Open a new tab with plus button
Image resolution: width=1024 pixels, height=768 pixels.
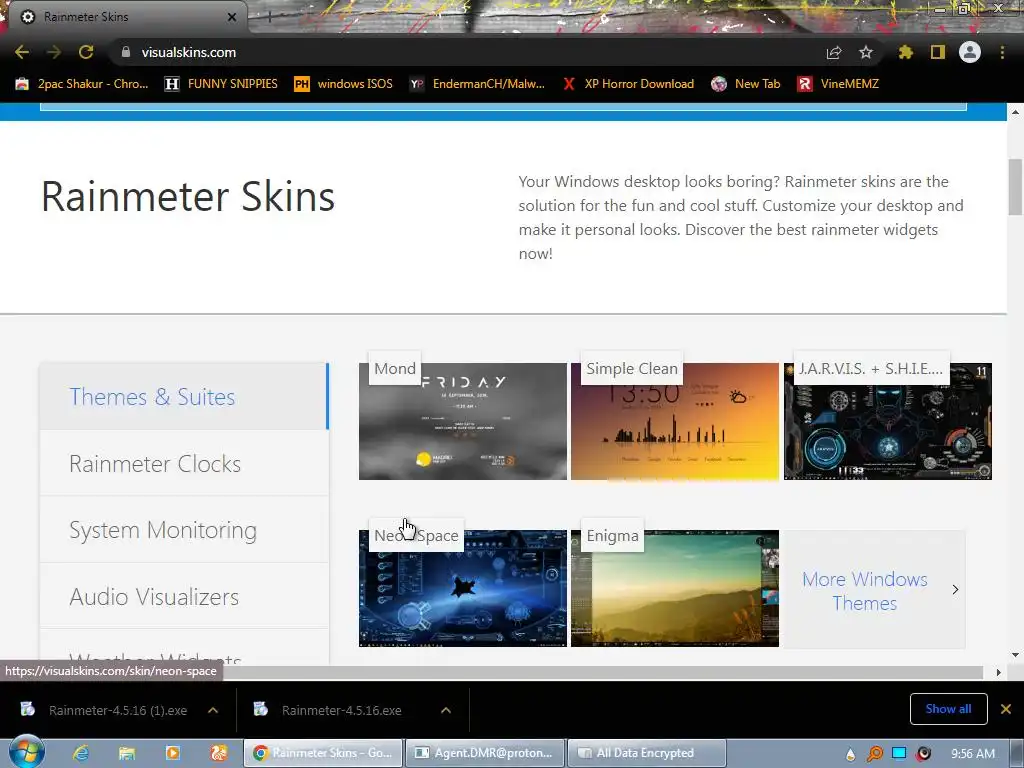pos(269,17)
